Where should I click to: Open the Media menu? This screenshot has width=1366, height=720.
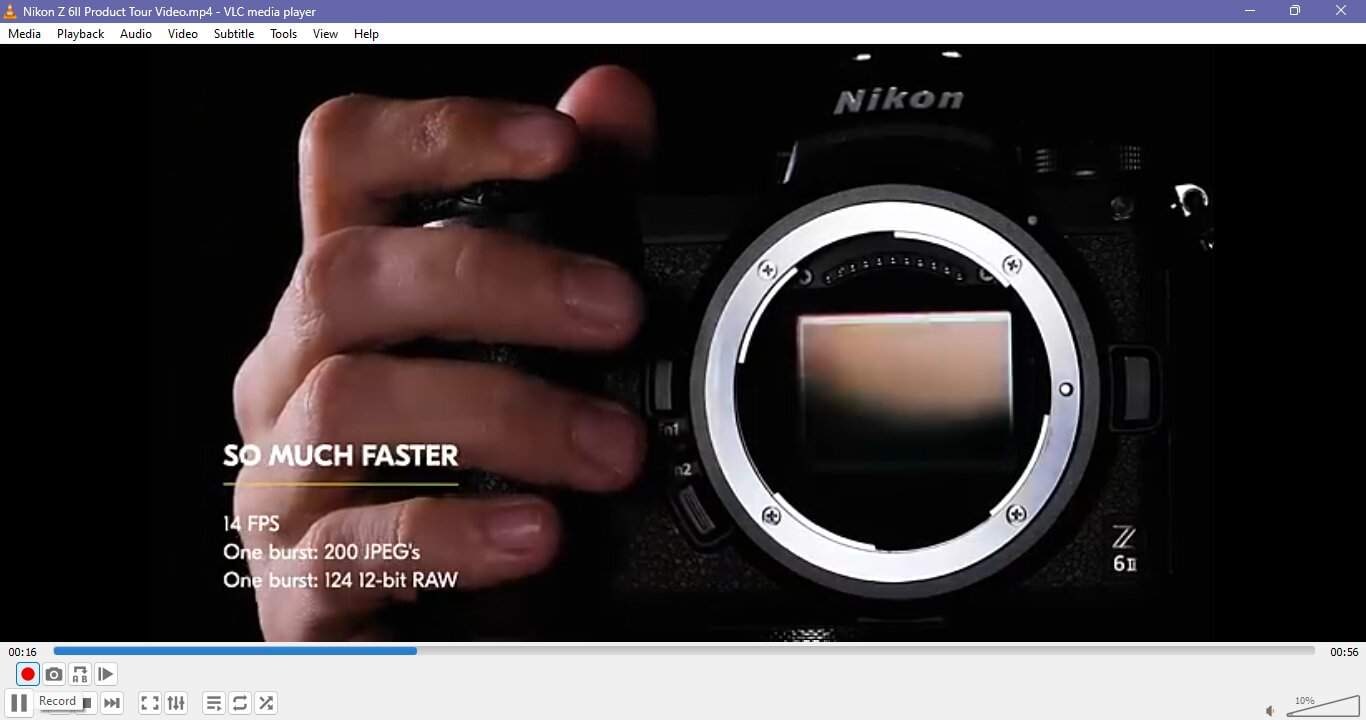coord(24,33)
